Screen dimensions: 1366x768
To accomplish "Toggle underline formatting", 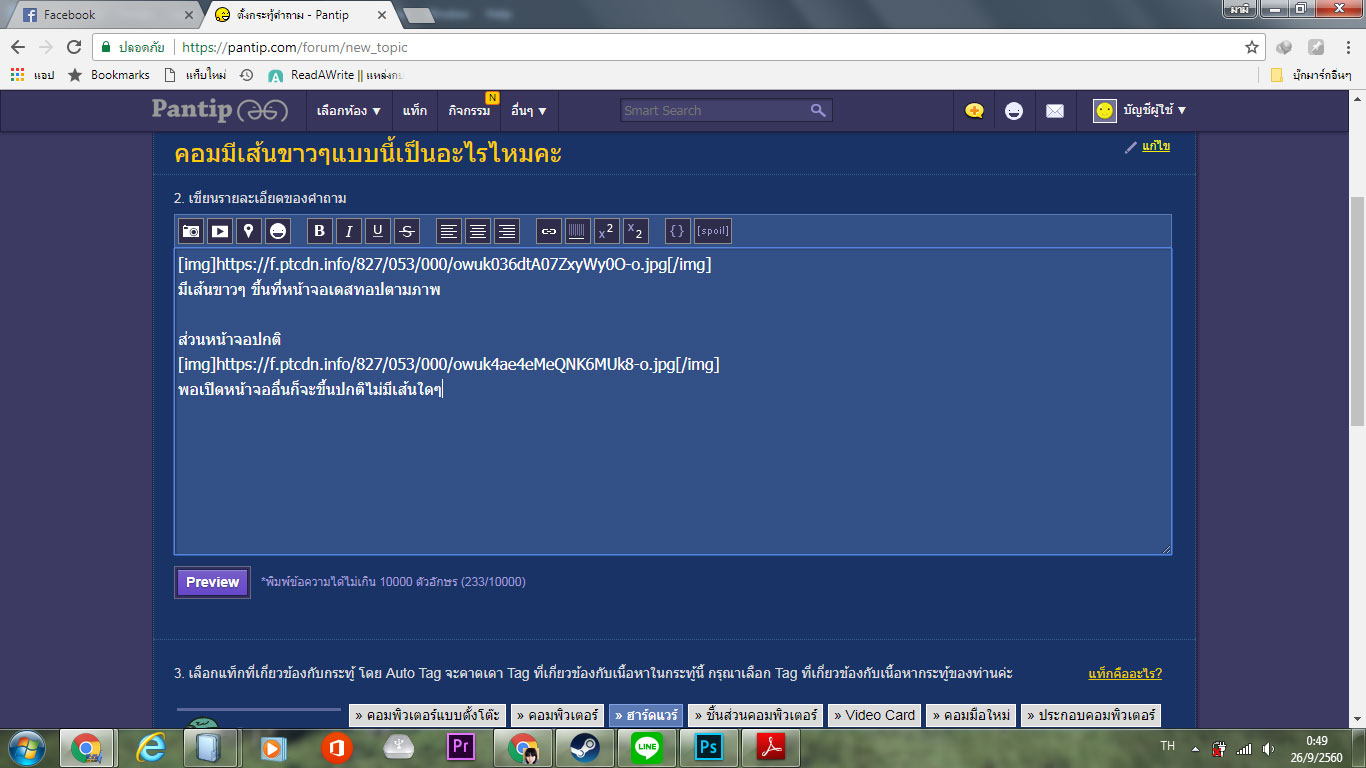I will tap(377, 231).
